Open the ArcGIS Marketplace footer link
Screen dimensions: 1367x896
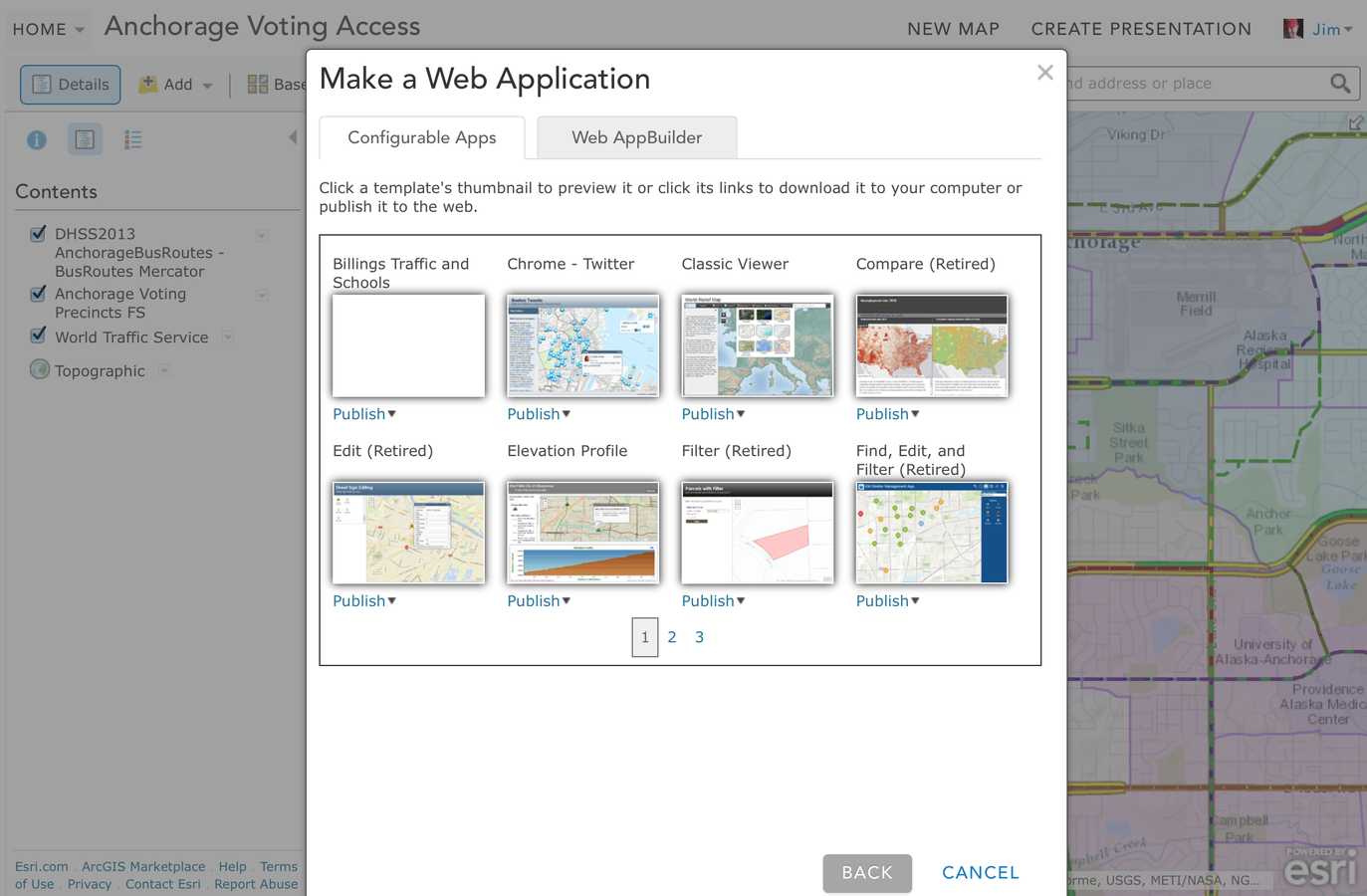143,867
